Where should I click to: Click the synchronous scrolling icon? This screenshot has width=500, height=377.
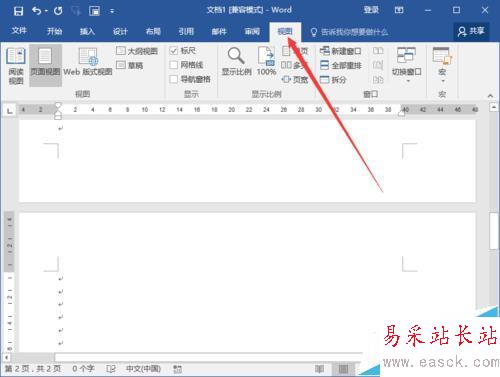pyautogui.click(x=378, y=65)
